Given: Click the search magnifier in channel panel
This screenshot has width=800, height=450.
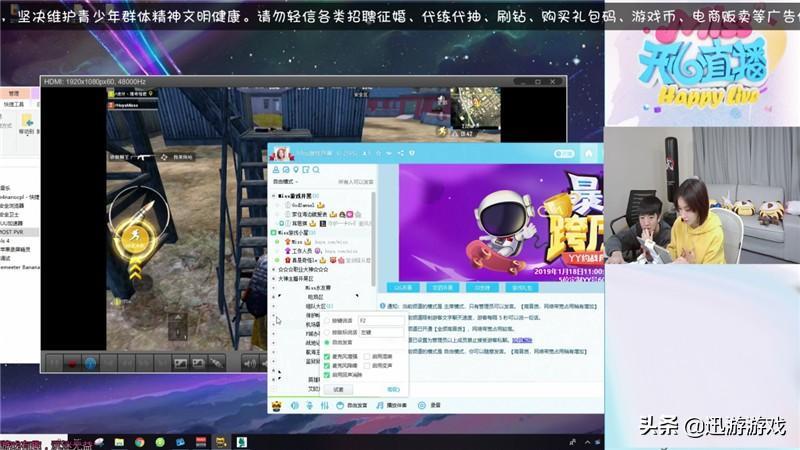Looking at the screenshot, I should (x=316, y=170).
